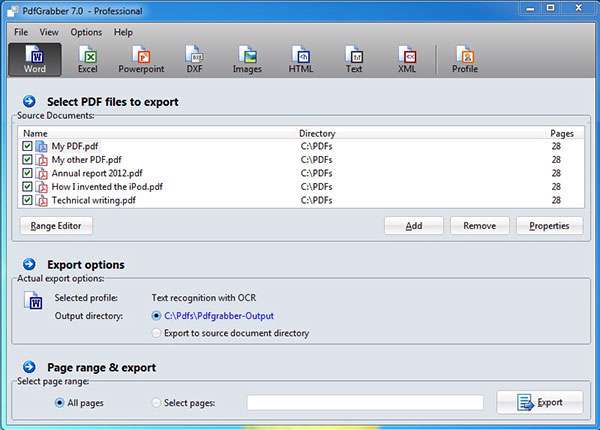Open the File menu

point(21,32)
